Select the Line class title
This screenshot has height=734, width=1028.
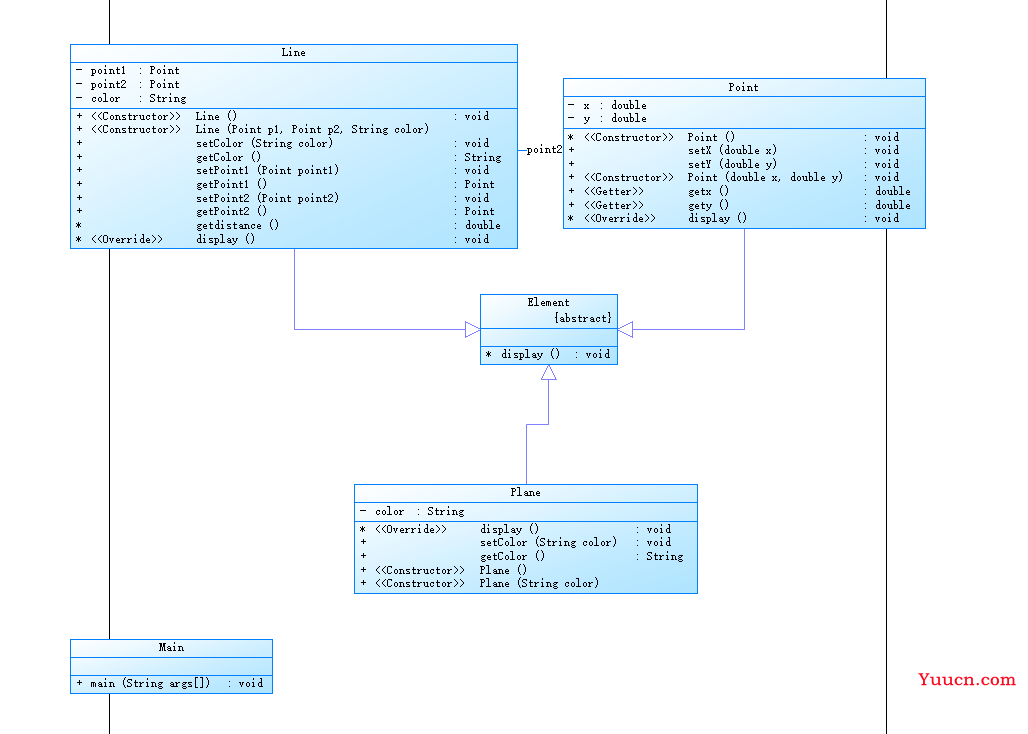[293, 52]
